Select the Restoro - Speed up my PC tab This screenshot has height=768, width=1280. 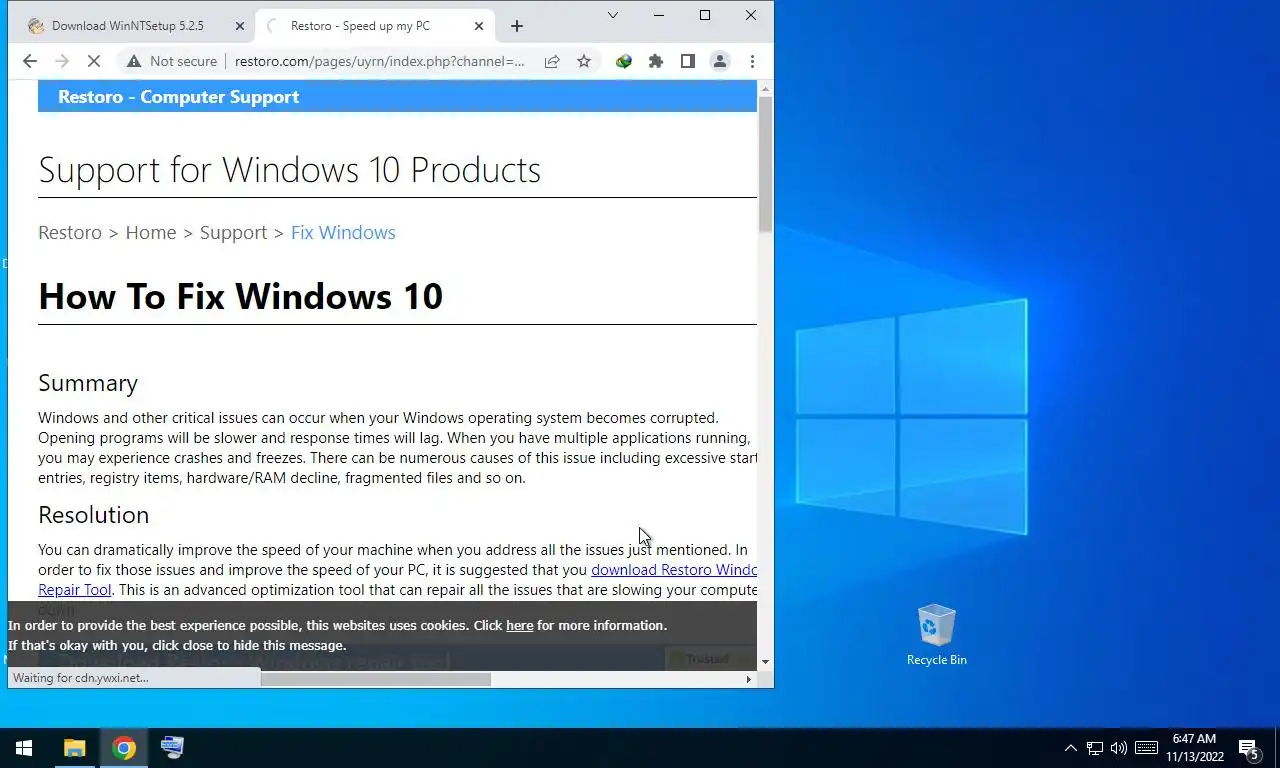(x=375, y=26)
